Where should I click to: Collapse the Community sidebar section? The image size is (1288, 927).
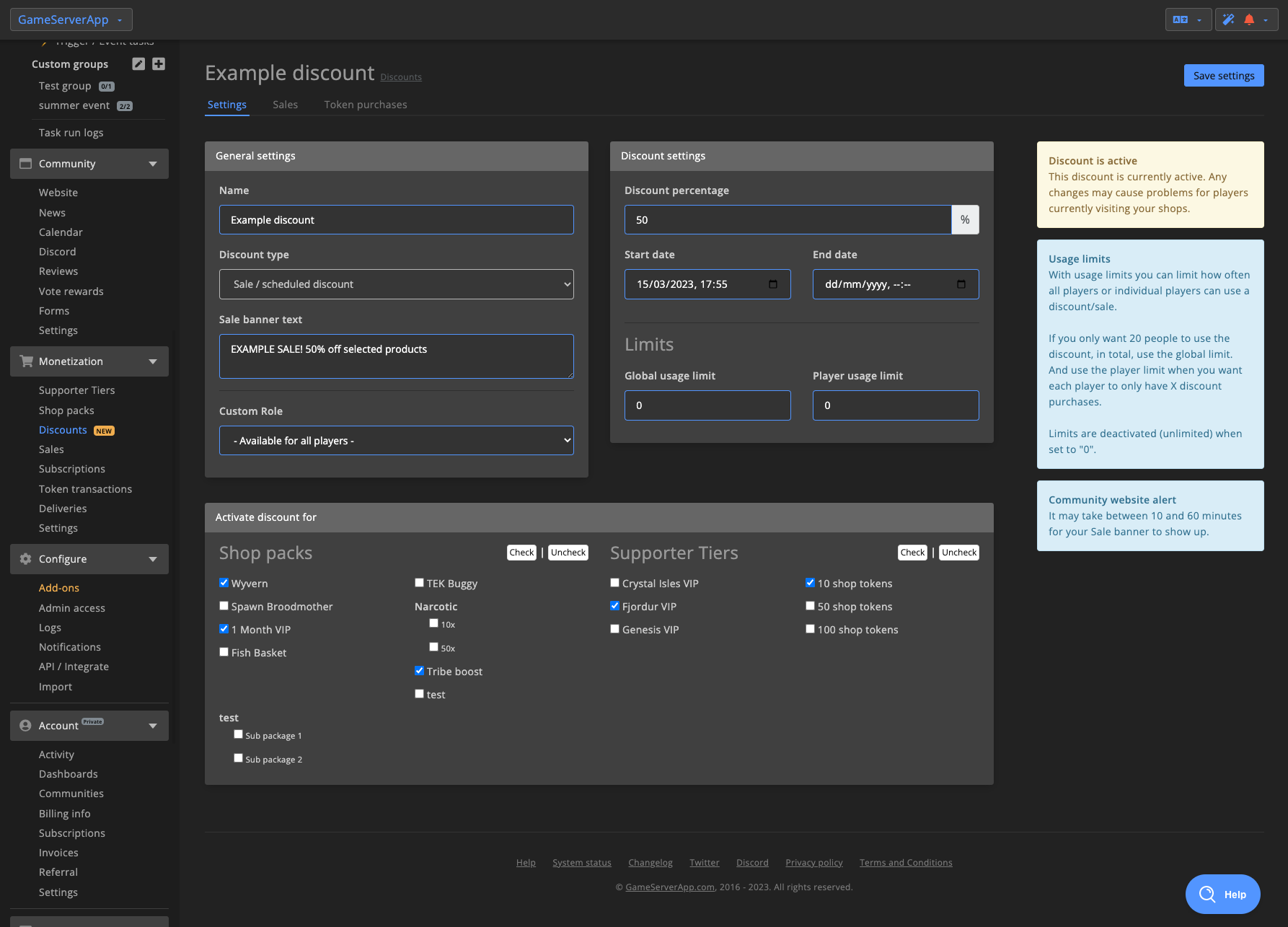pyautogui.click(x=153, y=164)
